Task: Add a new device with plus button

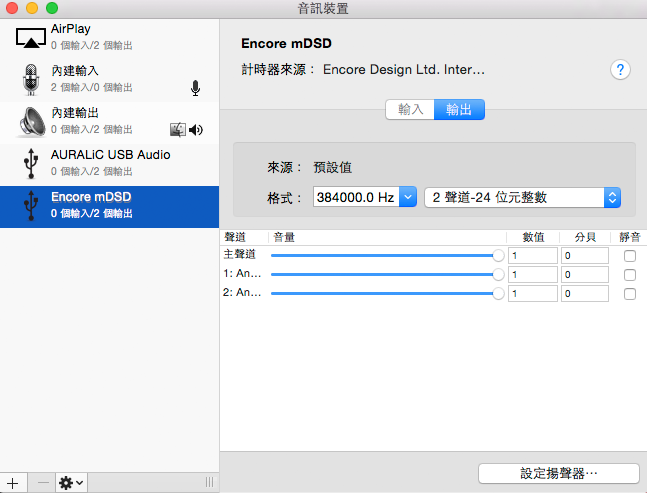Action: click(13, 483)
